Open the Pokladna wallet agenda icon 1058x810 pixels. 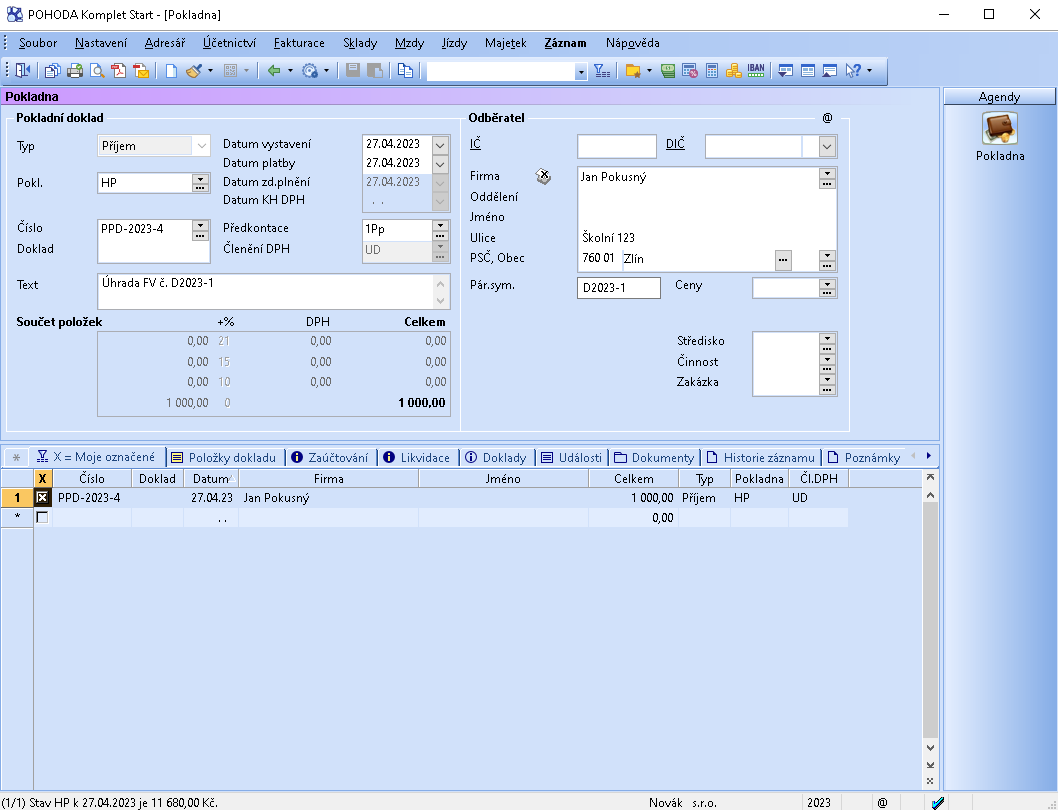[999, 128]
